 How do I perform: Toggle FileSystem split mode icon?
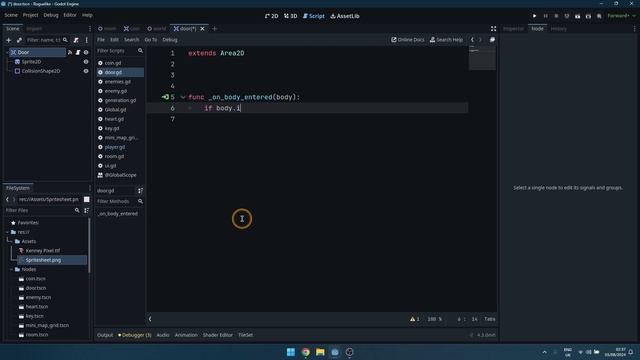pos(87,199)
